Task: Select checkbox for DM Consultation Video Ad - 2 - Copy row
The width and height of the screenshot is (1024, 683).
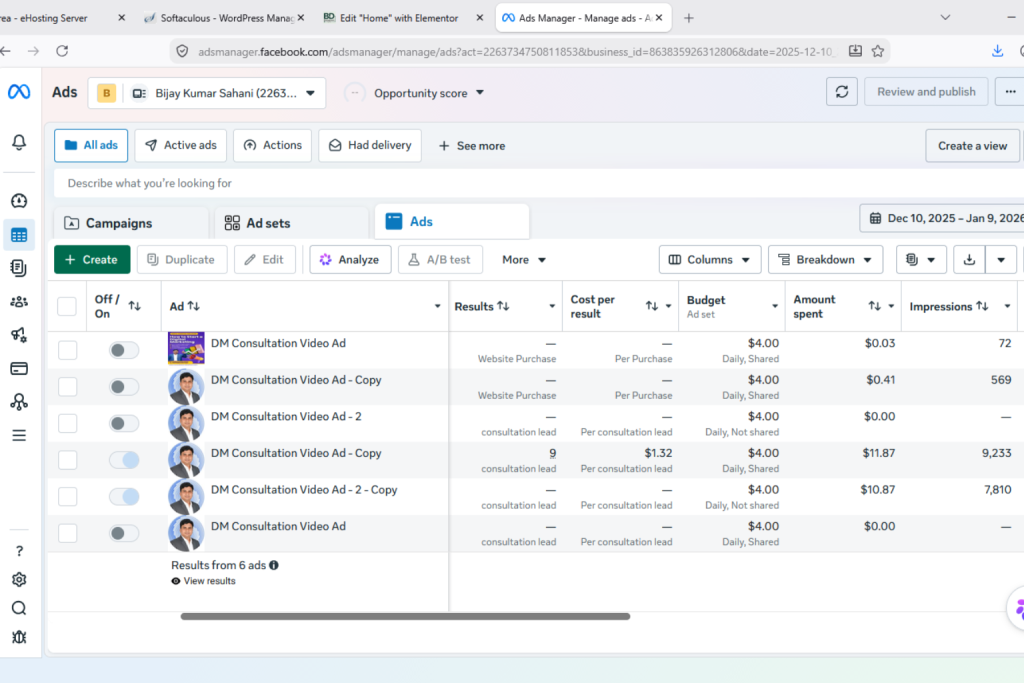Action: coord(67,496)
